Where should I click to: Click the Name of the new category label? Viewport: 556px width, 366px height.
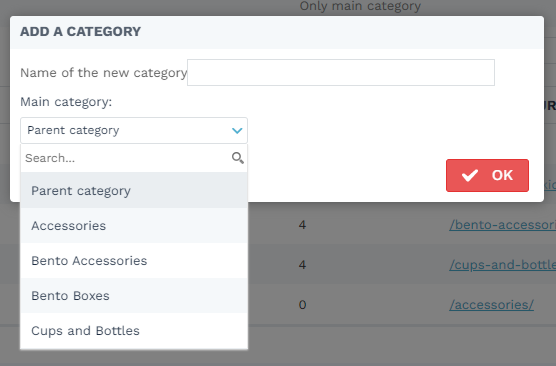[104, 73]
